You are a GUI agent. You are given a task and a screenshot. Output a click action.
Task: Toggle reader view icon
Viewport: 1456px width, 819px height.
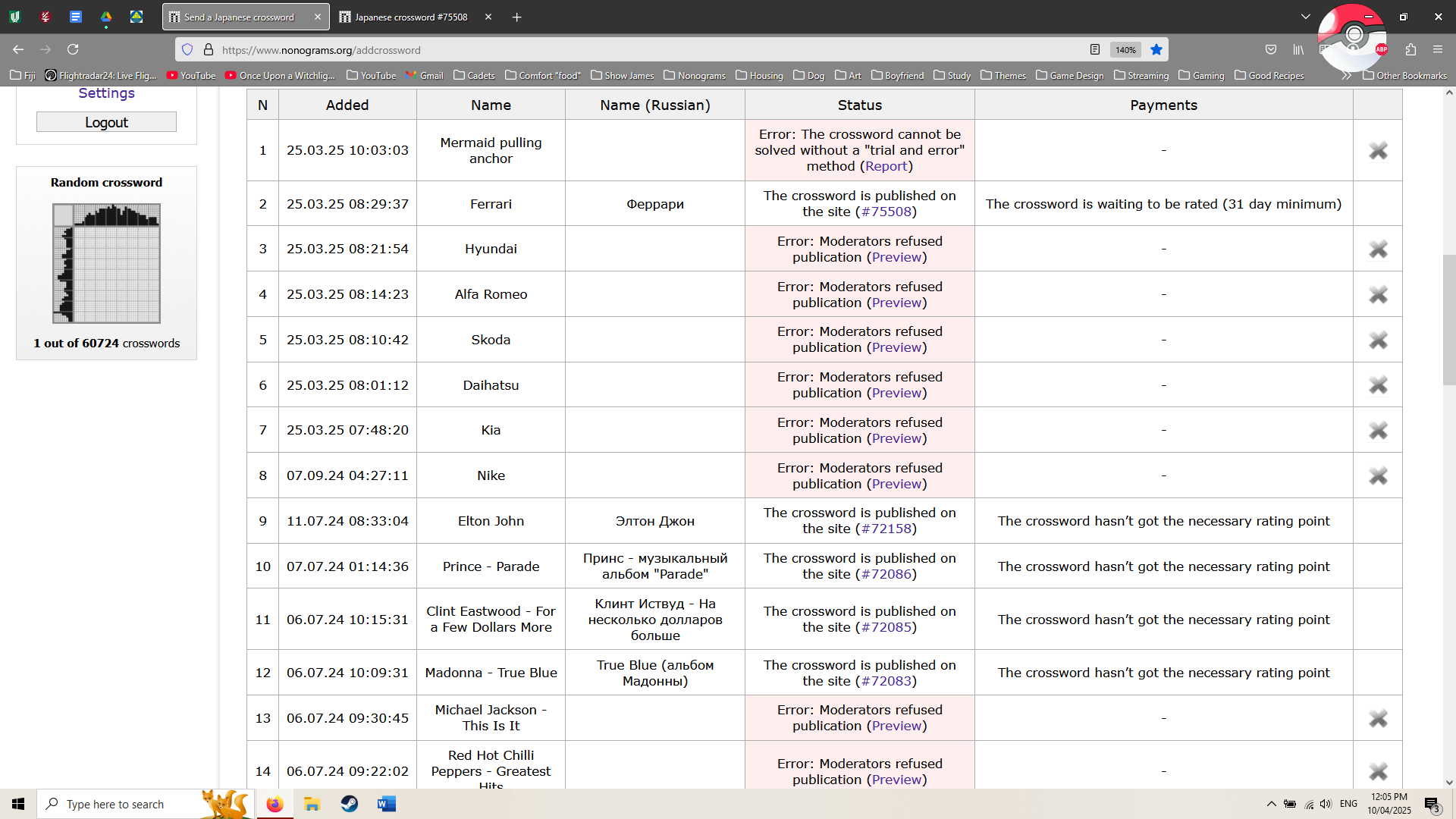(1095, 49)
